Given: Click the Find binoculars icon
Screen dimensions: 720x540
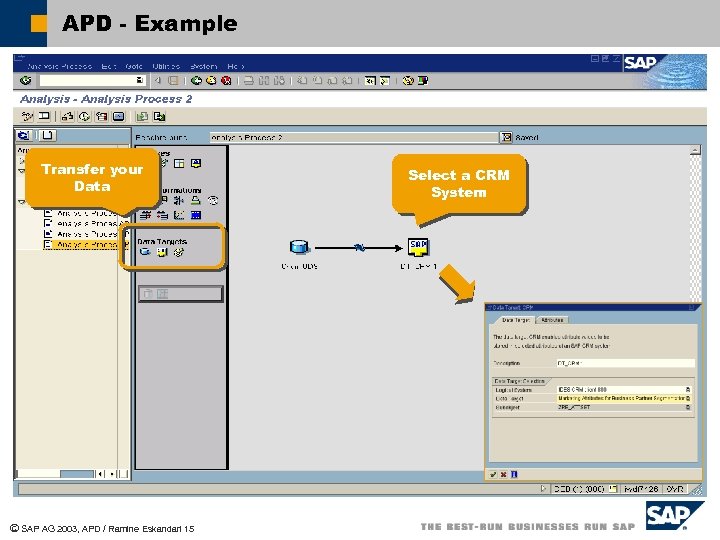Looking at the screenshot, I should [264, 81].
